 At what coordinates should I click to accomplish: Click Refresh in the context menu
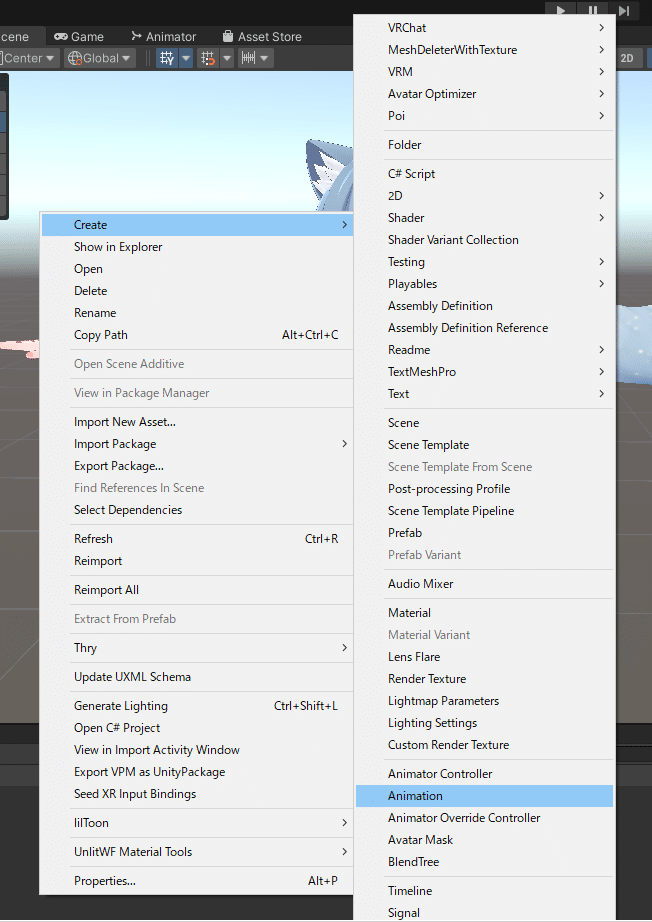point(198,539)
